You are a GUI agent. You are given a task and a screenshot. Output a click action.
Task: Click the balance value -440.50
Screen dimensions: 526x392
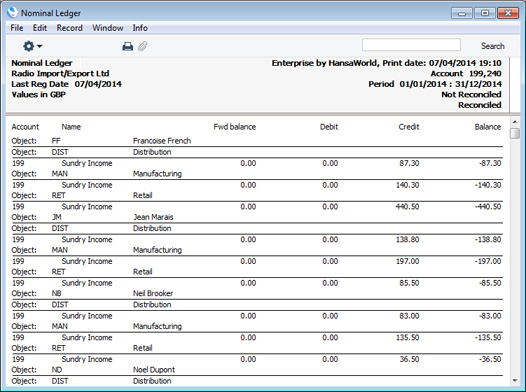tap(488, 207)
